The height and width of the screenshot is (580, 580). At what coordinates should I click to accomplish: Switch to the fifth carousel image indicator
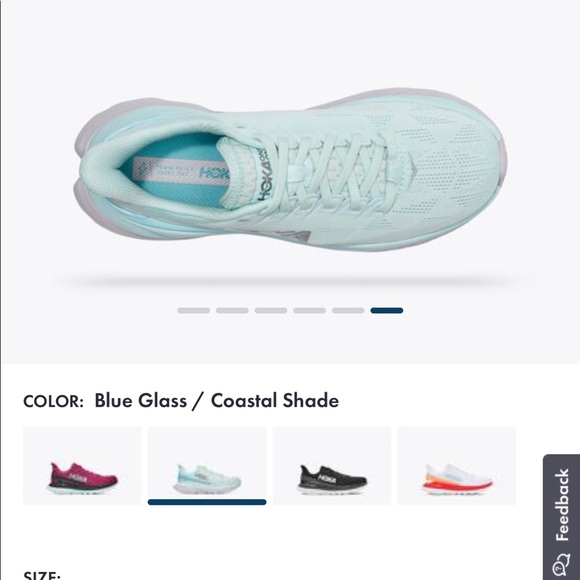pos(348,310)
